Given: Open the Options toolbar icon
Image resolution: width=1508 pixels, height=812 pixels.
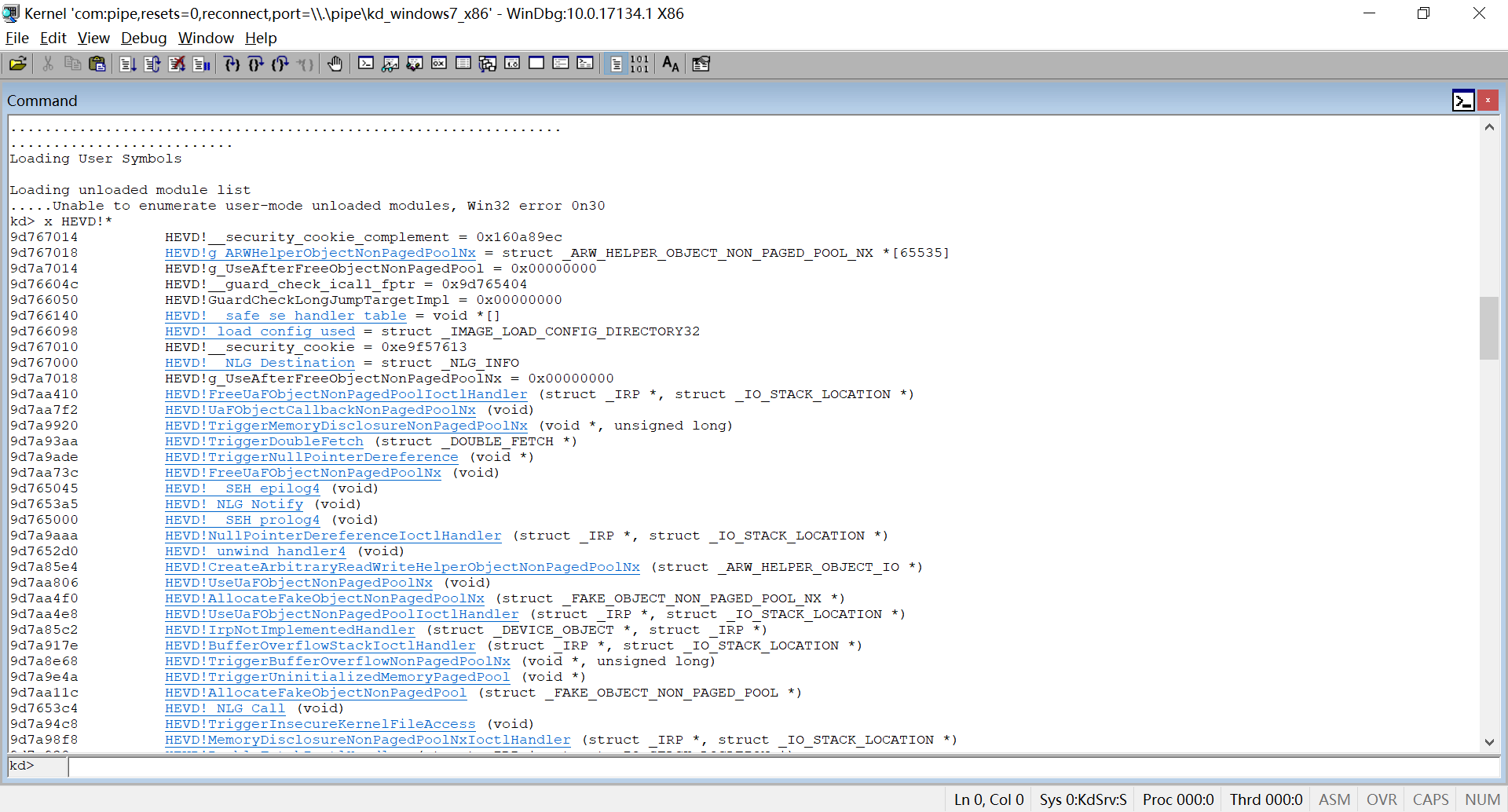Looking at the screenshot, I should (701, 64).
